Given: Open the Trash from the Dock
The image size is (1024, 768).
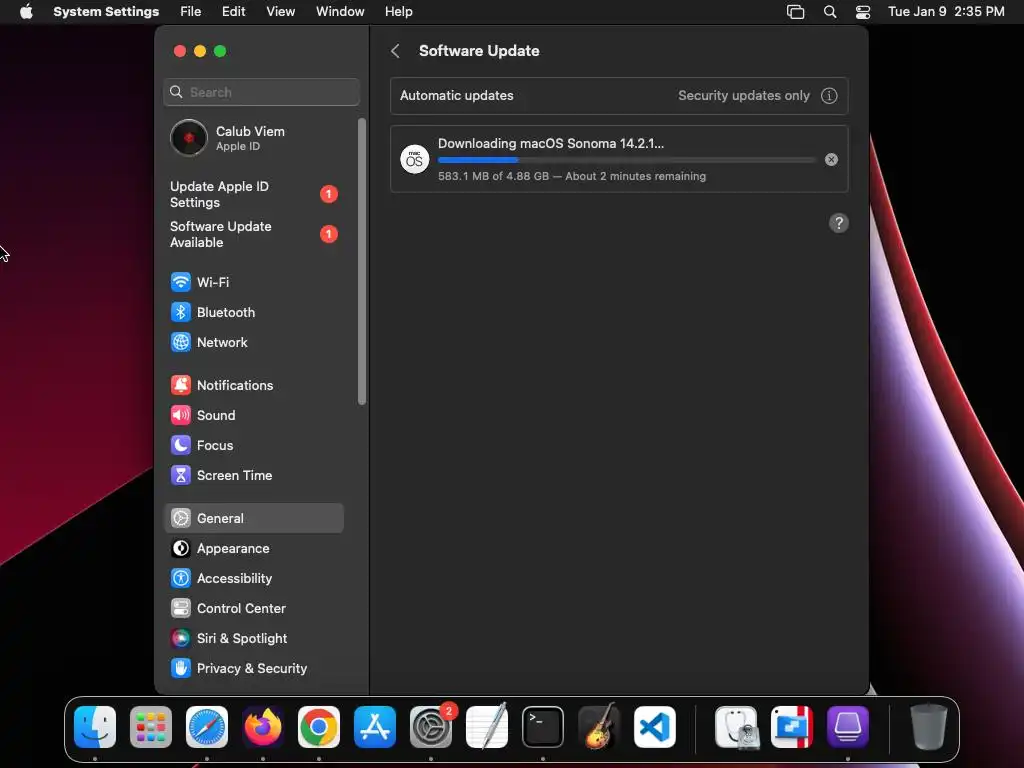Looking at the screenshot, I should 929,727.
